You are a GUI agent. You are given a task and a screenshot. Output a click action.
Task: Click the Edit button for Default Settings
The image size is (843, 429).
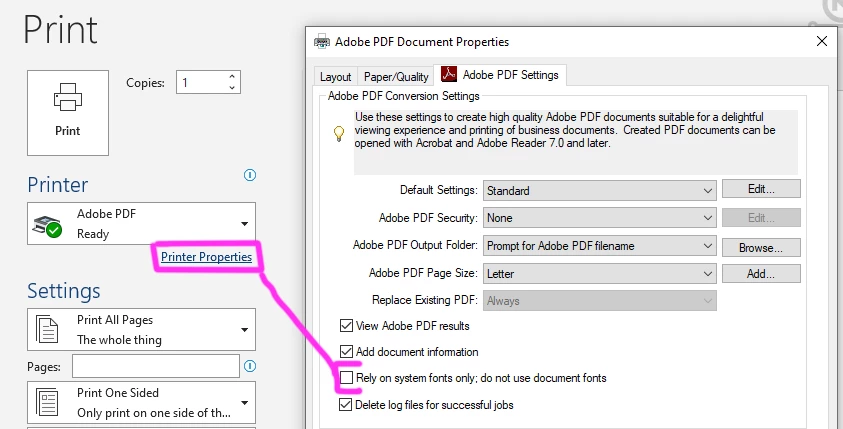point(761,189)
